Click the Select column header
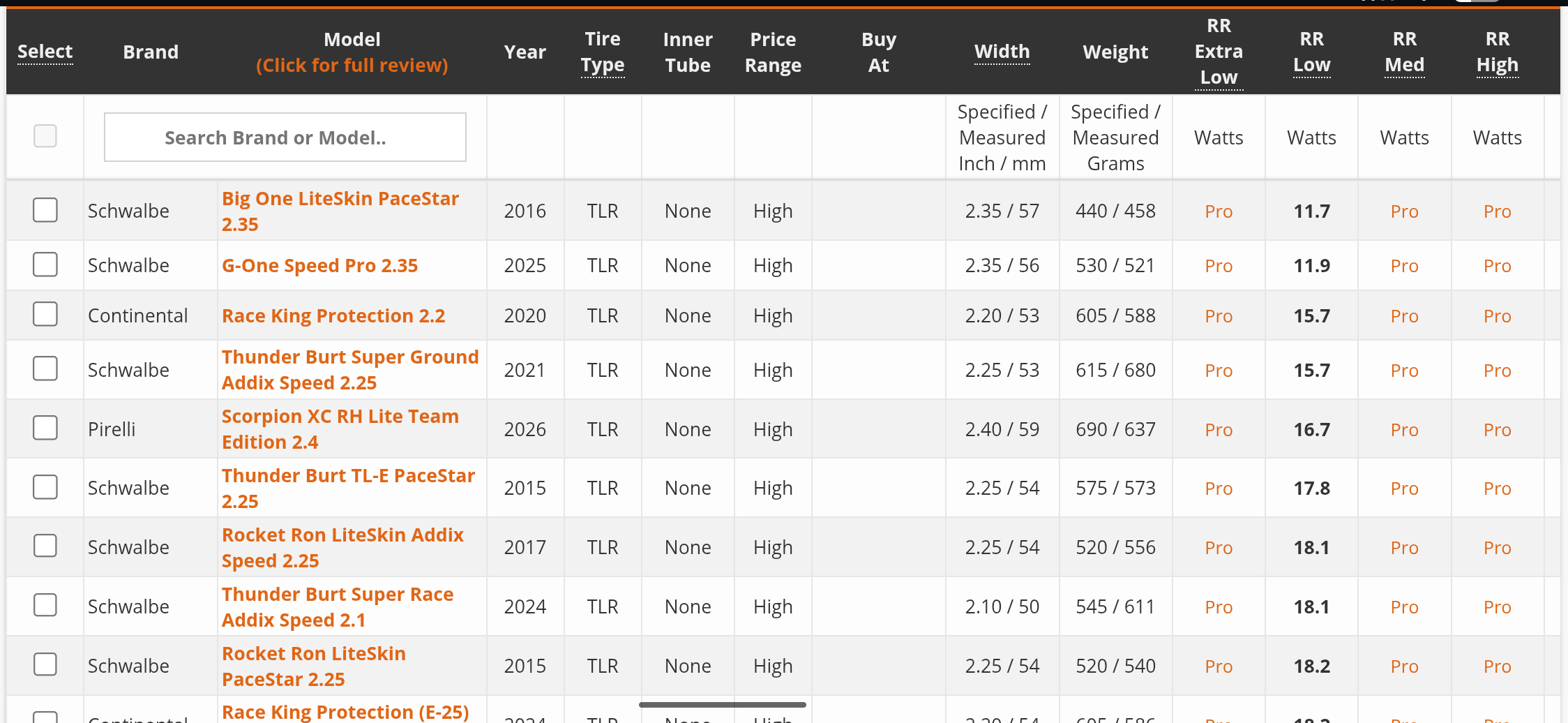The height and width of the screenshot is (723, 1568). [45, 52]
